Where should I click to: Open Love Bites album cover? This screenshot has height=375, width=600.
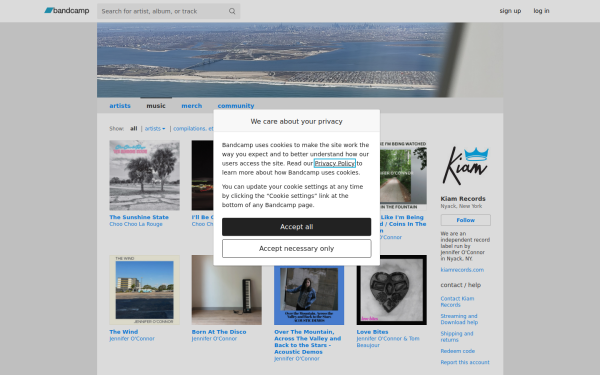click(391, 290)
